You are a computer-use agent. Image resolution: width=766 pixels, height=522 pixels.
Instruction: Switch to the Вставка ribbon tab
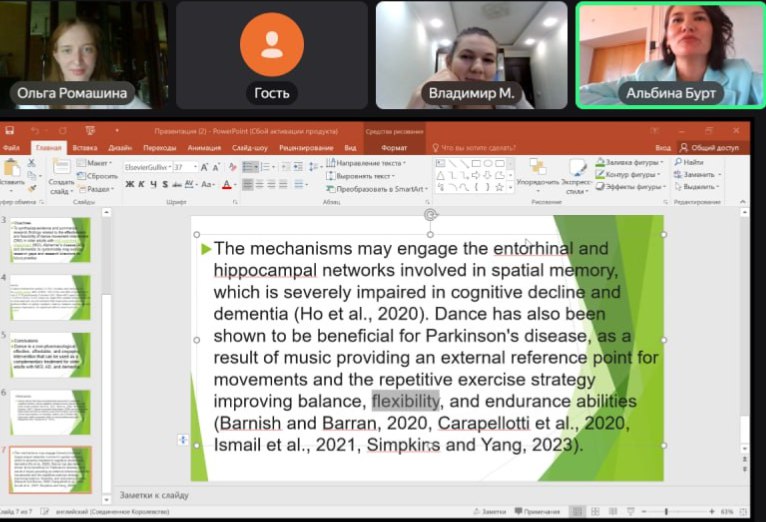click(x=85, y=147)
